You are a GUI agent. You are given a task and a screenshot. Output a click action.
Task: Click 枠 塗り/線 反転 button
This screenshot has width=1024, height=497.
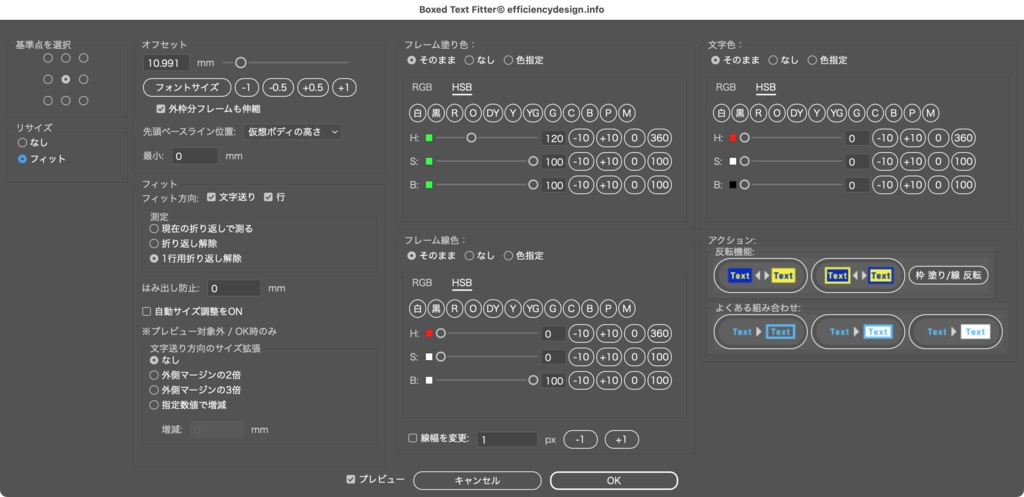pos(948,275)
